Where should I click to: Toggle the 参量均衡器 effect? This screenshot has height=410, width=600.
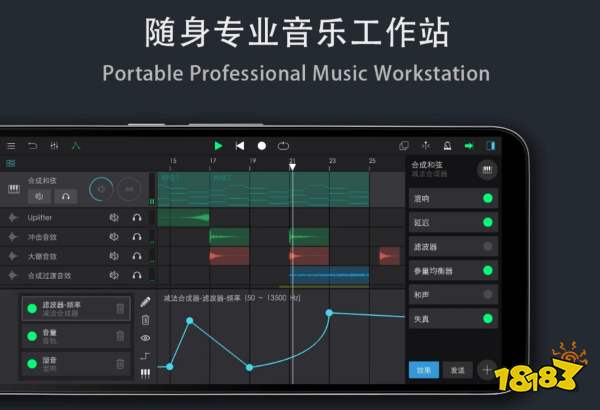(488, 271)
